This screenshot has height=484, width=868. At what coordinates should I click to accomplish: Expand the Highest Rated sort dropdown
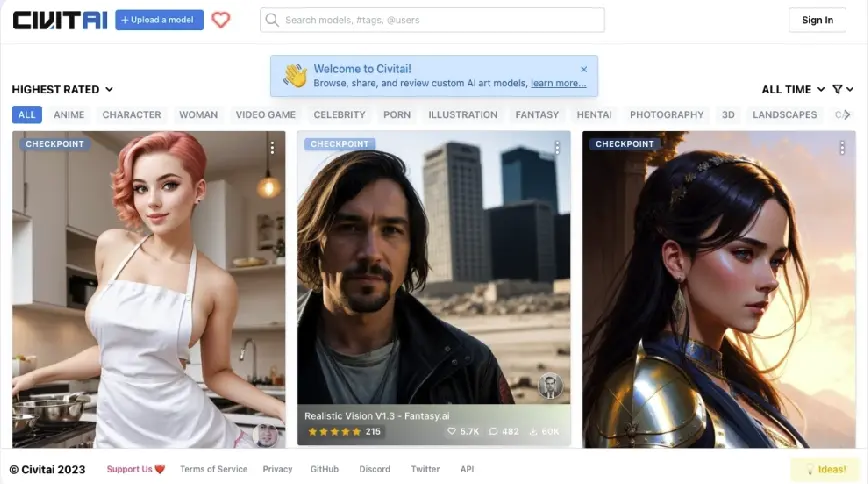coord(63,89)
